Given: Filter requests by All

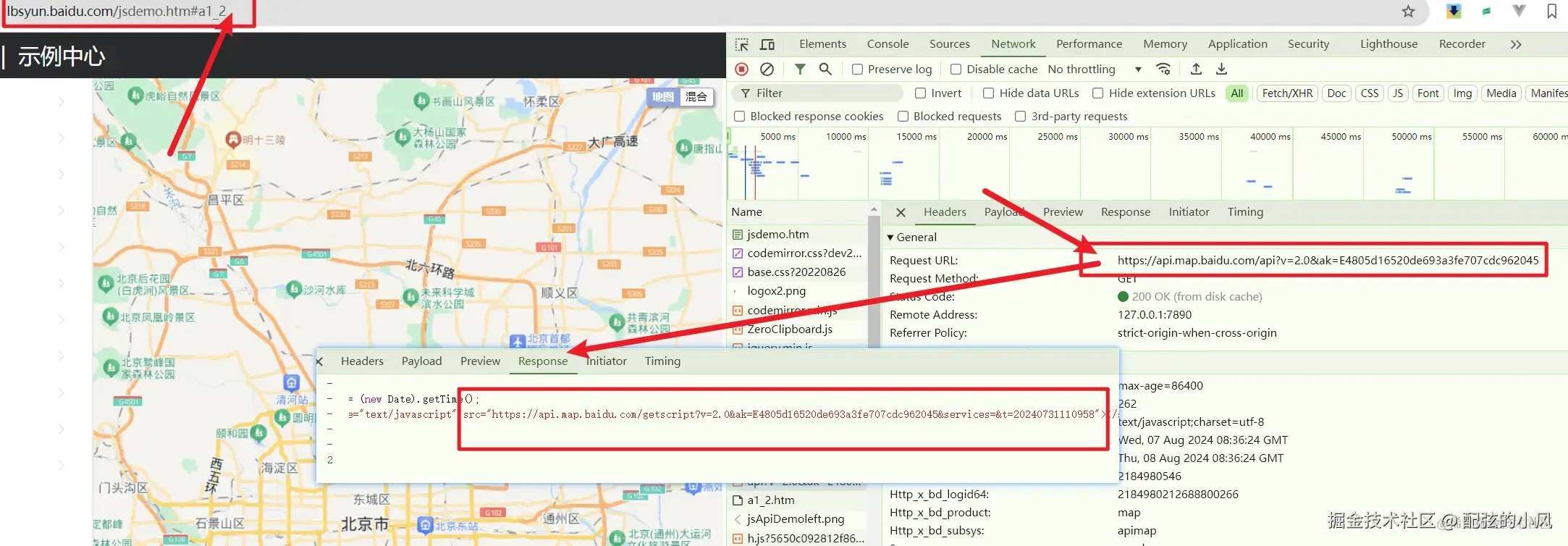Looking at the screenshot, I should [1237, 93].
